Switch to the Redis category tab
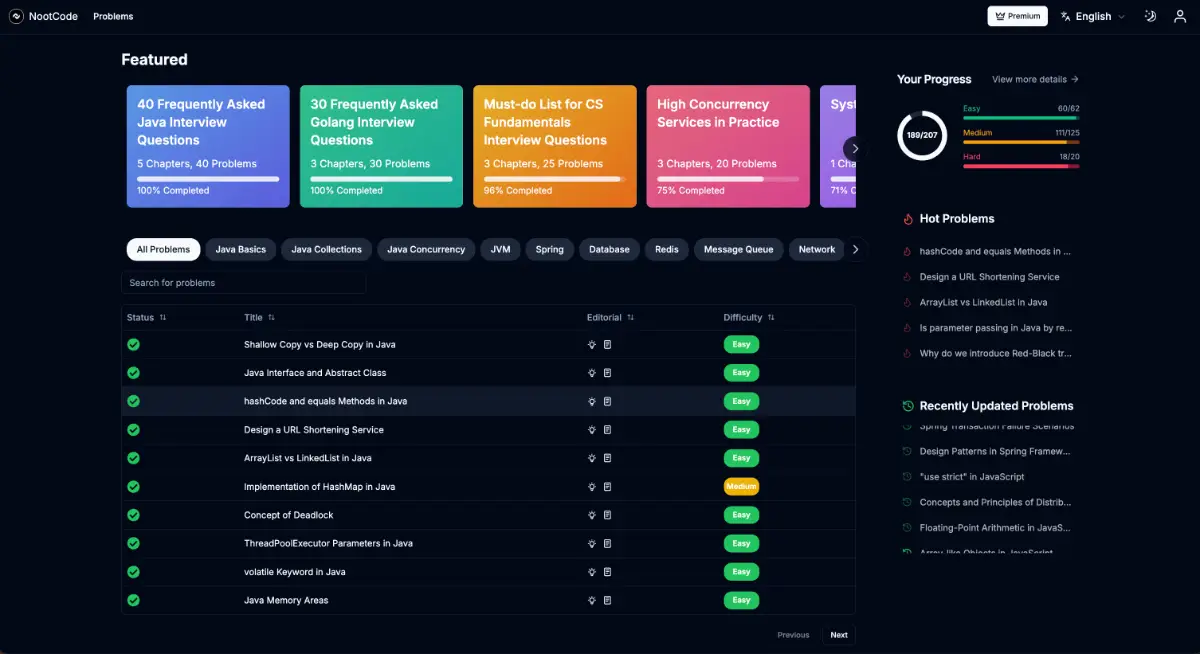Image resolution: width=1200 pixels, height=654 pixels. click(666, 249)
